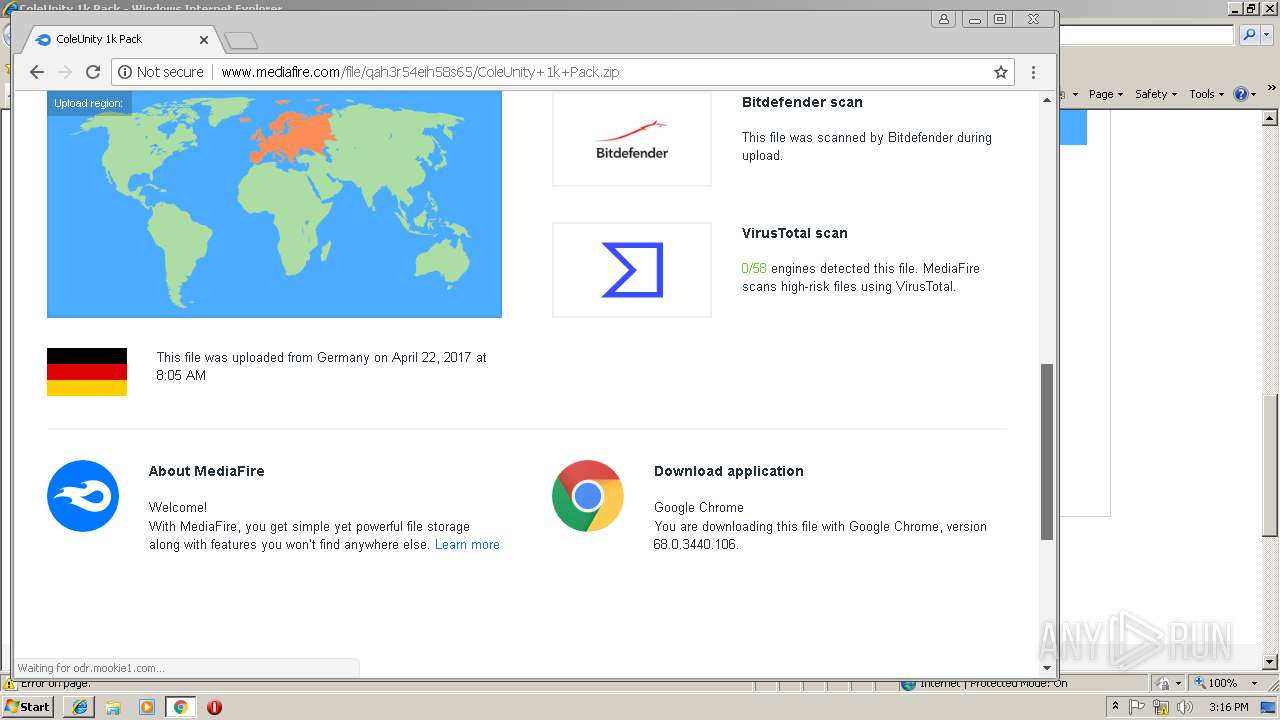Show hidden system tray icons
The height and width of the screenshot is (720, 1280).
click(x=1116, y=707)
